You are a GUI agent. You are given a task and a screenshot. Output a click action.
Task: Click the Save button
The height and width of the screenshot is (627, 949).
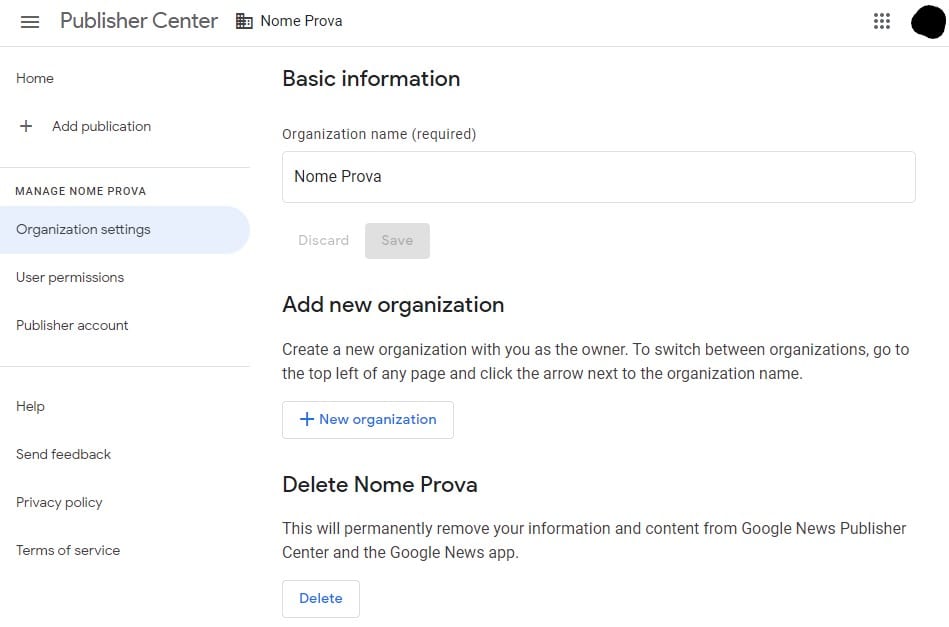pos(397,240)
